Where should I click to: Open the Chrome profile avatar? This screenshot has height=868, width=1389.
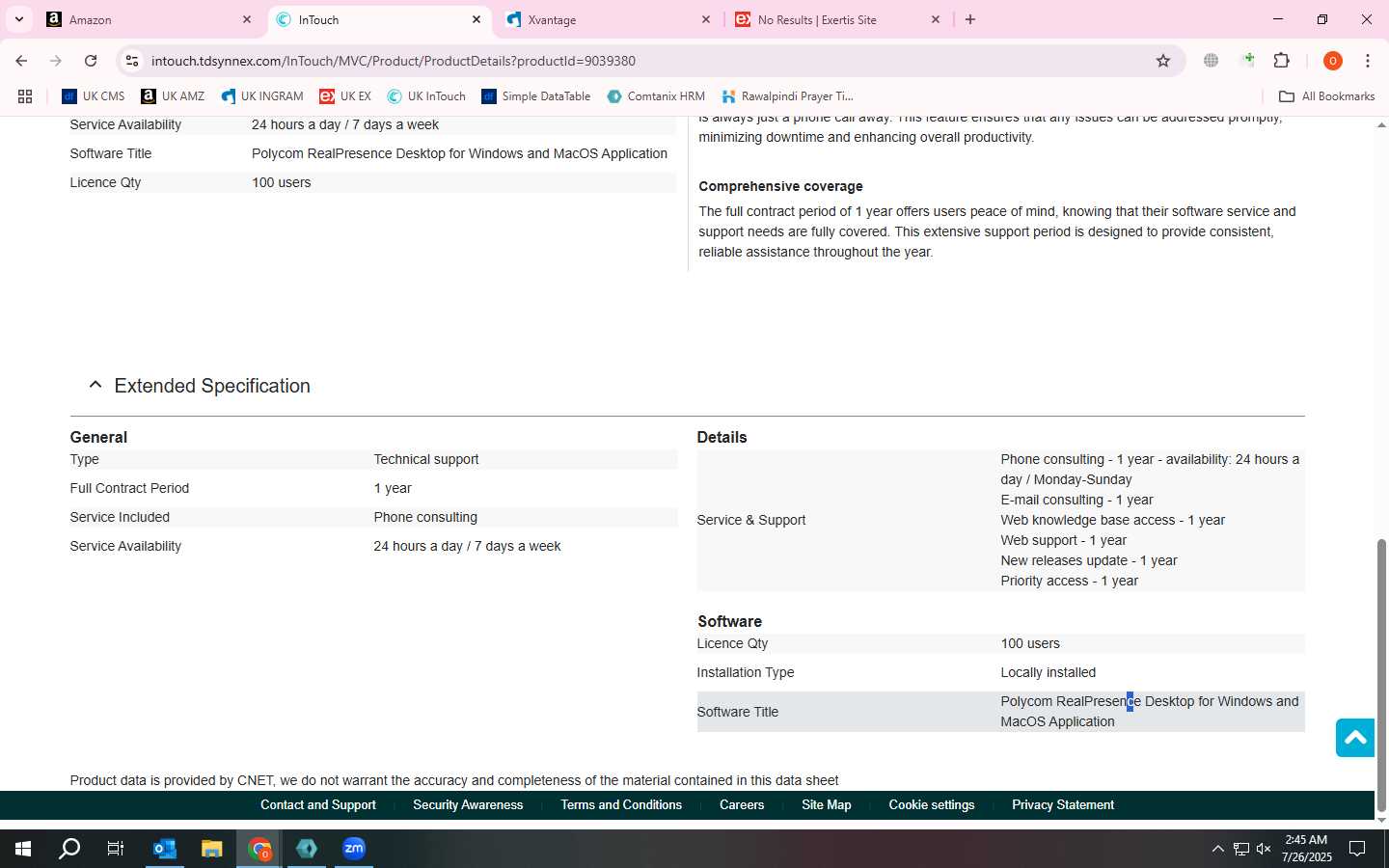1332,61
